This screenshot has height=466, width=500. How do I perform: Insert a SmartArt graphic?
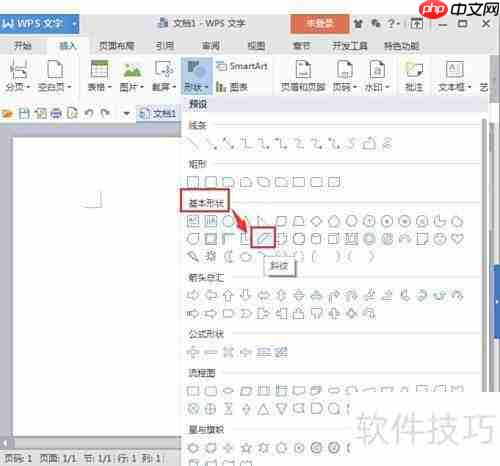click(x=242, y=66)
